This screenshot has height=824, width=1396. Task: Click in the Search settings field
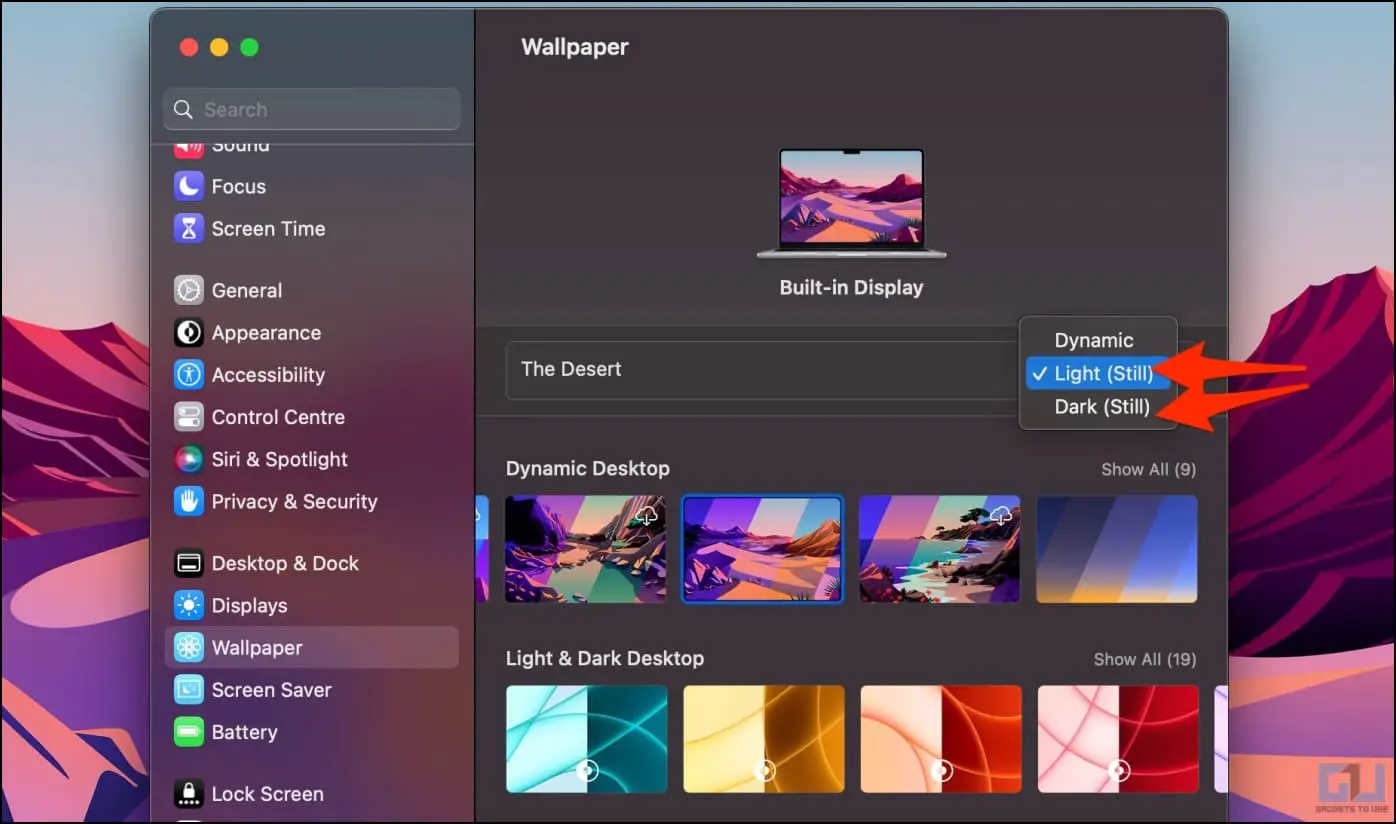tap(312, 109)
